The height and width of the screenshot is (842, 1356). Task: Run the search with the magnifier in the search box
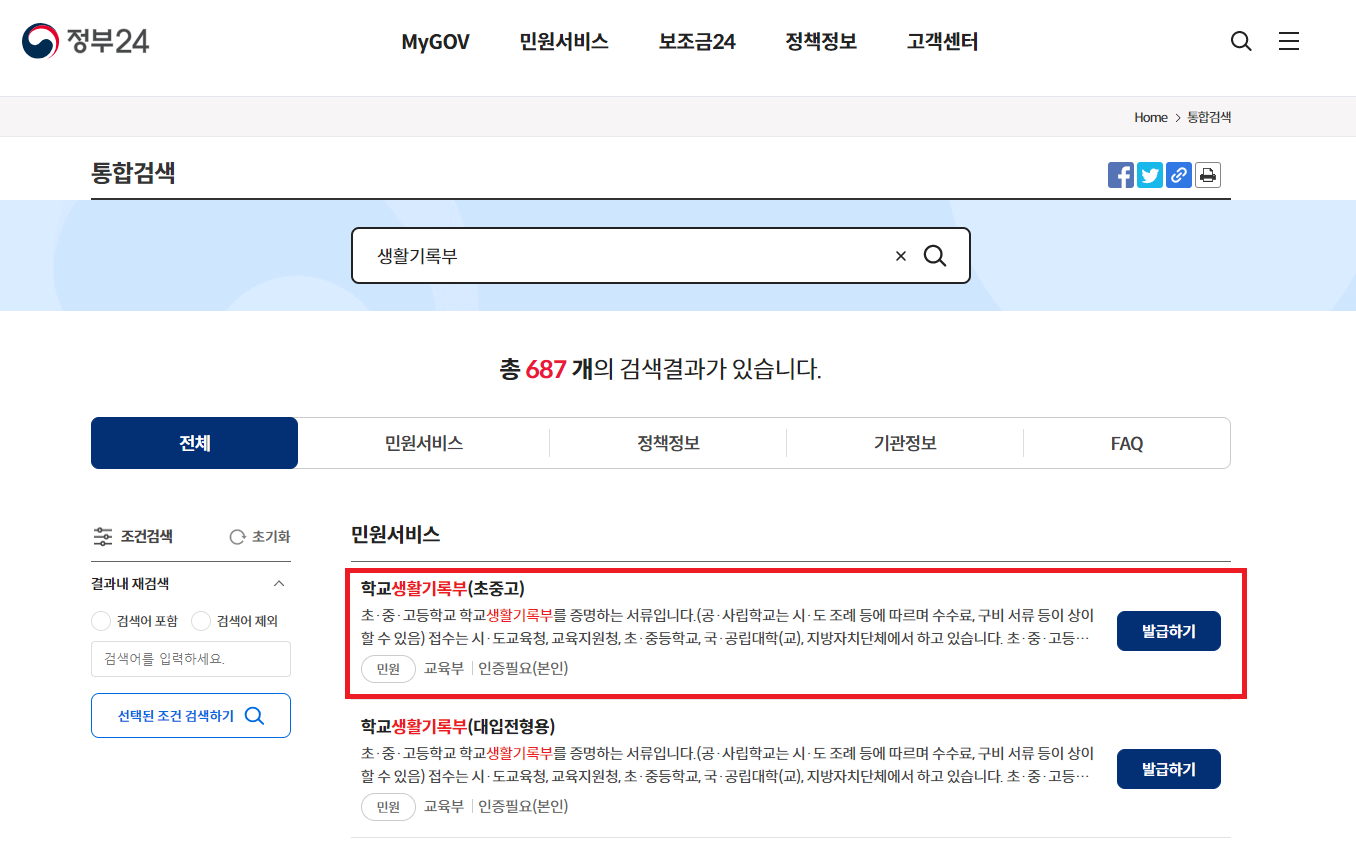(x=936, y=256)
